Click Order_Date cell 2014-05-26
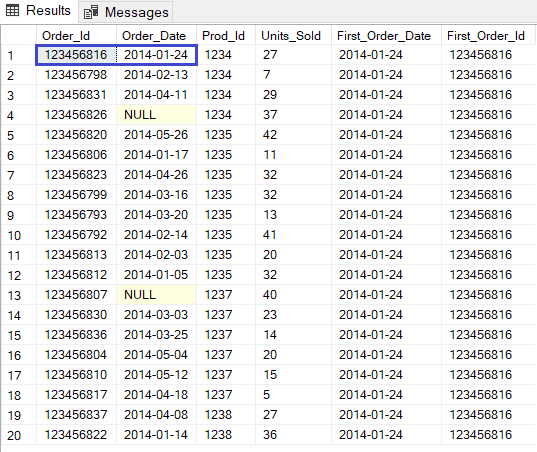The width and height of the screenshot is (537, 452). (157, 135)
